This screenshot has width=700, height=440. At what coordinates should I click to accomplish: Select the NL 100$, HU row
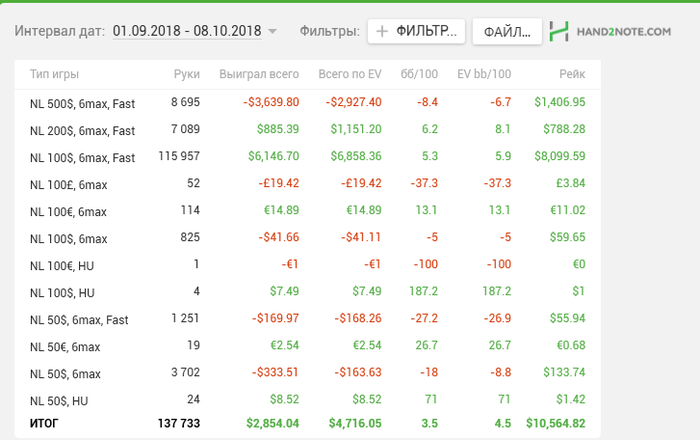pos(307,292)
